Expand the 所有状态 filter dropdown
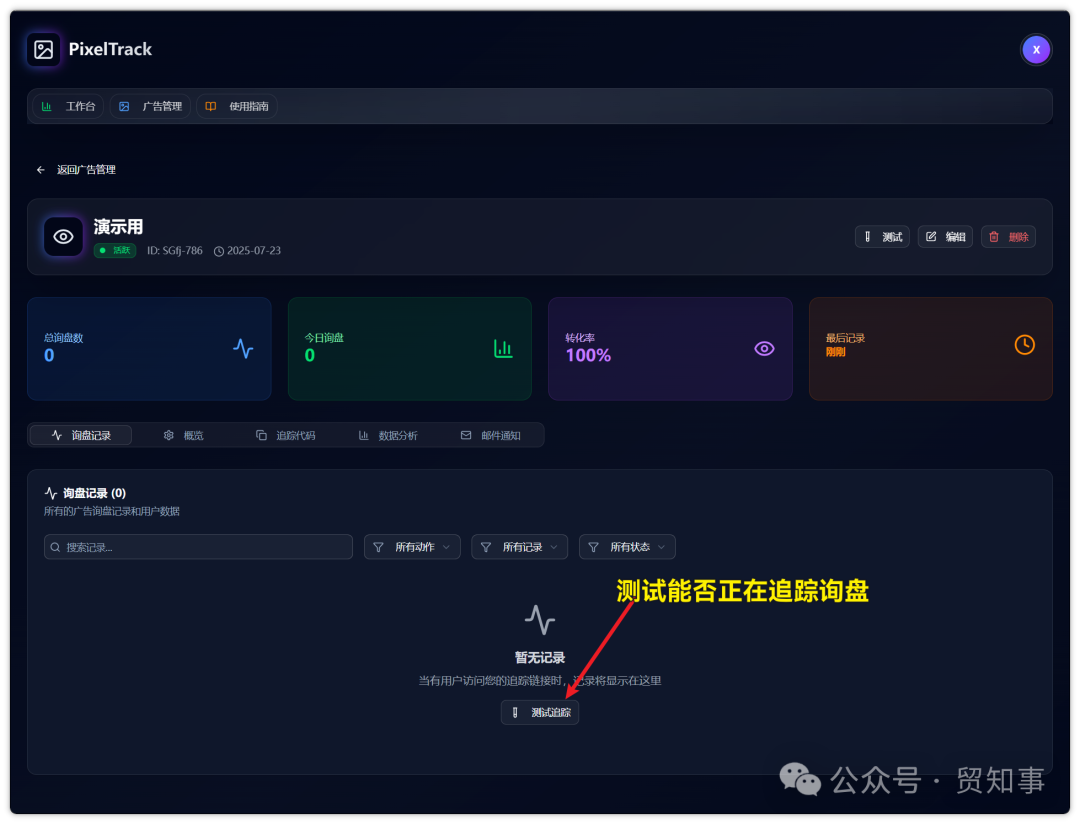The width and height of the screenshot is (1080, 824). [627, 547]
